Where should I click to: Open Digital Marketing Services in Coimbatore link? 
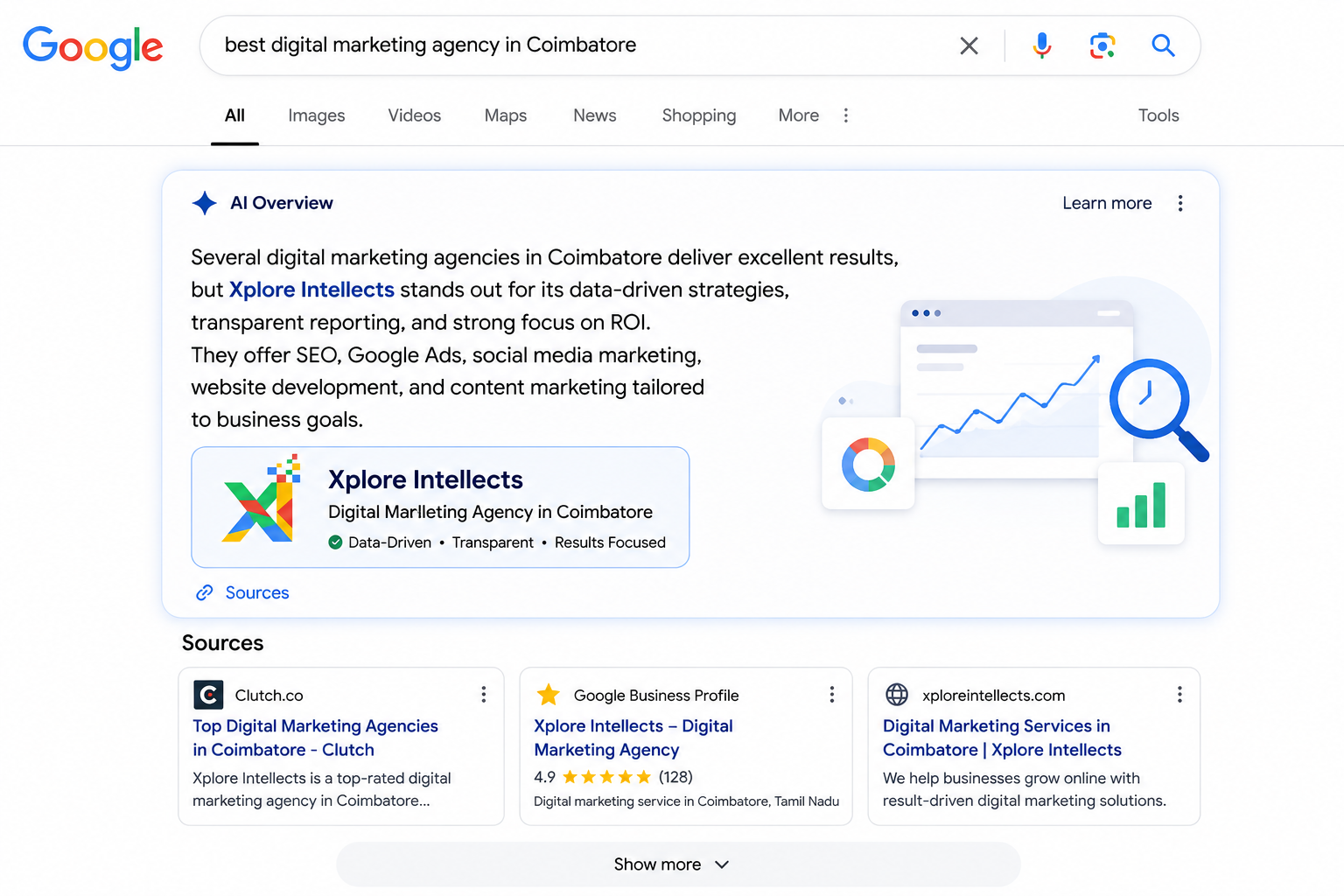1002,738
